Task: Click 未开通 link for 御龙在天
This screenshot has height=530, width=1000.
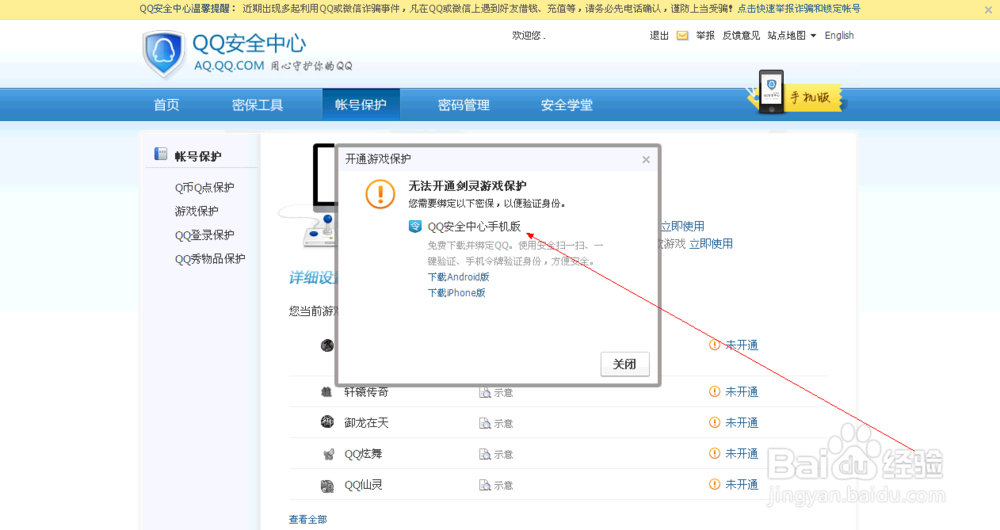Action: pyautogui.click(x=742, y=422)
